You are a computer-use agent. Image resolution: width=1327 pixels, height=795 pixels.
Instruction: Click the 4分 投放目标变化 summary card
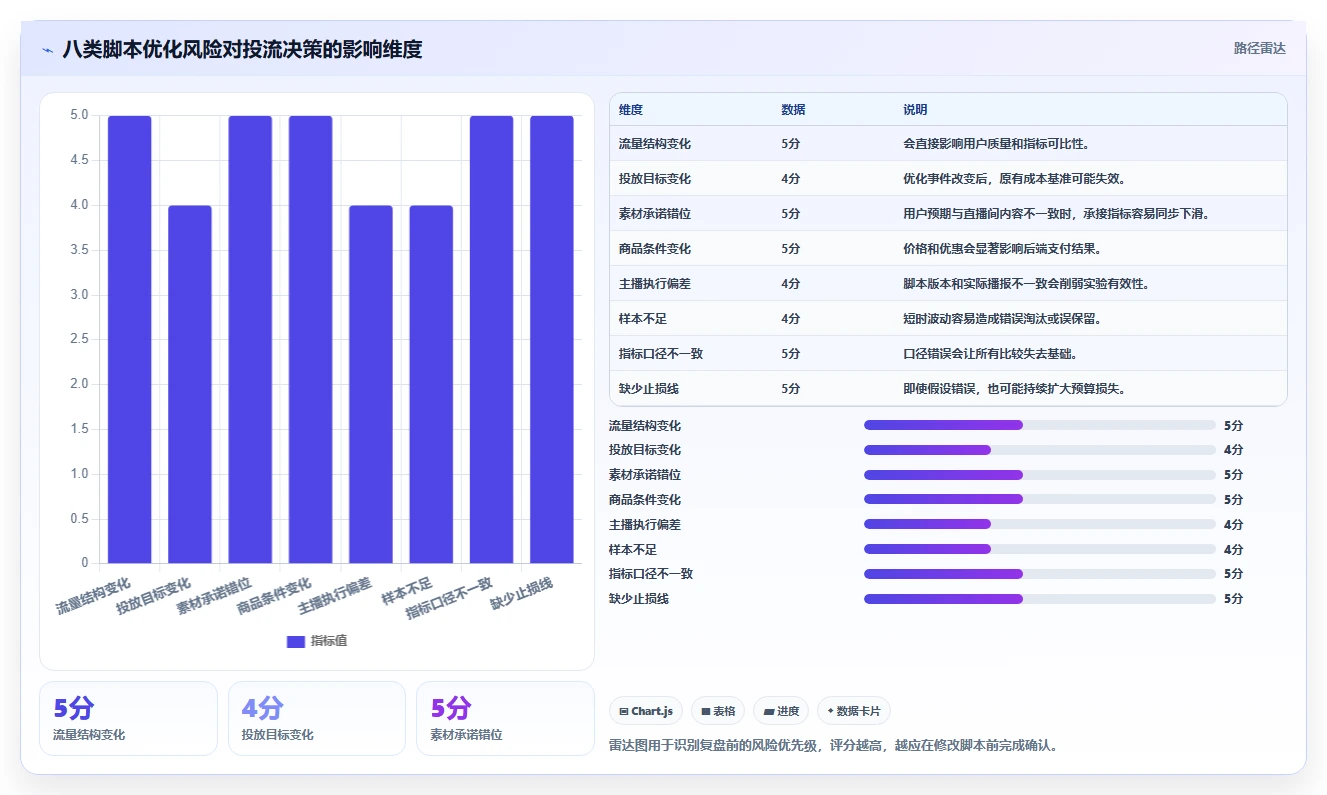point(317,719)
